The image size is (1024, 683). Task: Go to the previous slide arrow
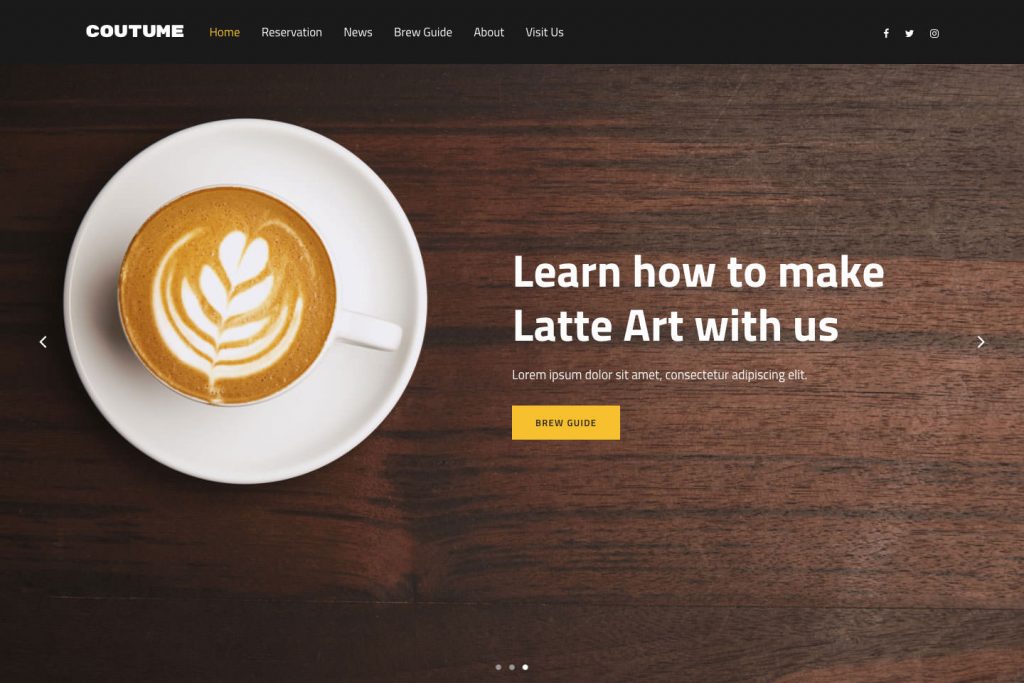point(43,342)
